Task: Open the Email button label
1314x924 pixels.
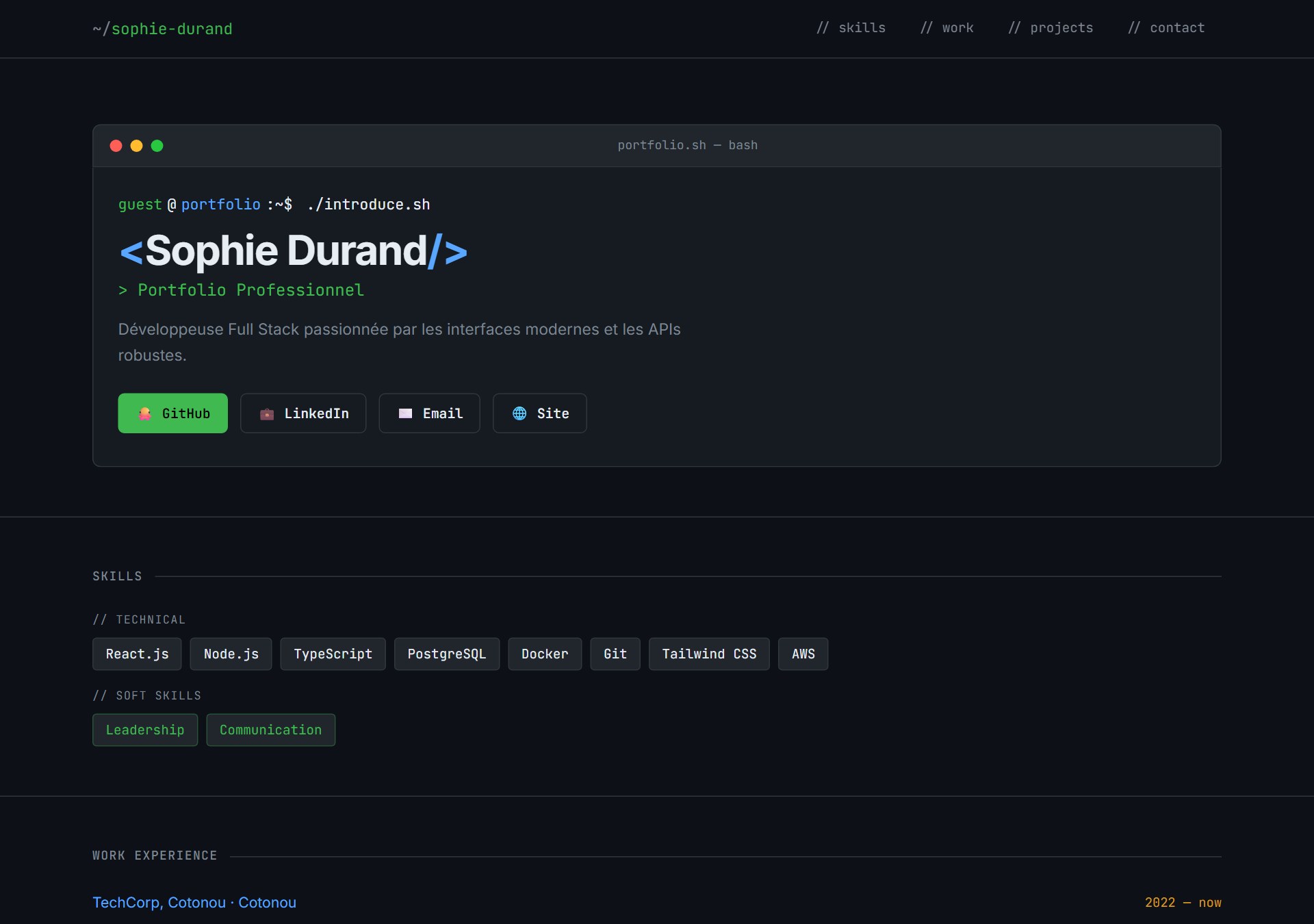Action: 443,413
